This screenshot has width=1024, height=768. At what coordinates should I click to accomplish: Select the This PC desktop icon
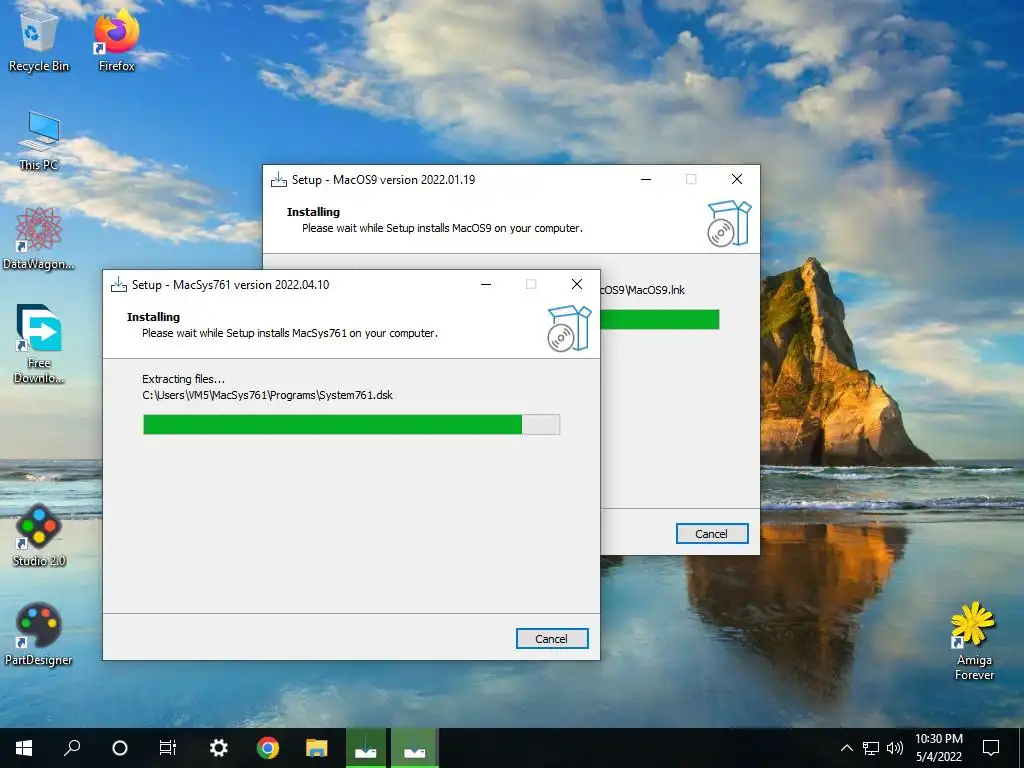click(39, 140)
